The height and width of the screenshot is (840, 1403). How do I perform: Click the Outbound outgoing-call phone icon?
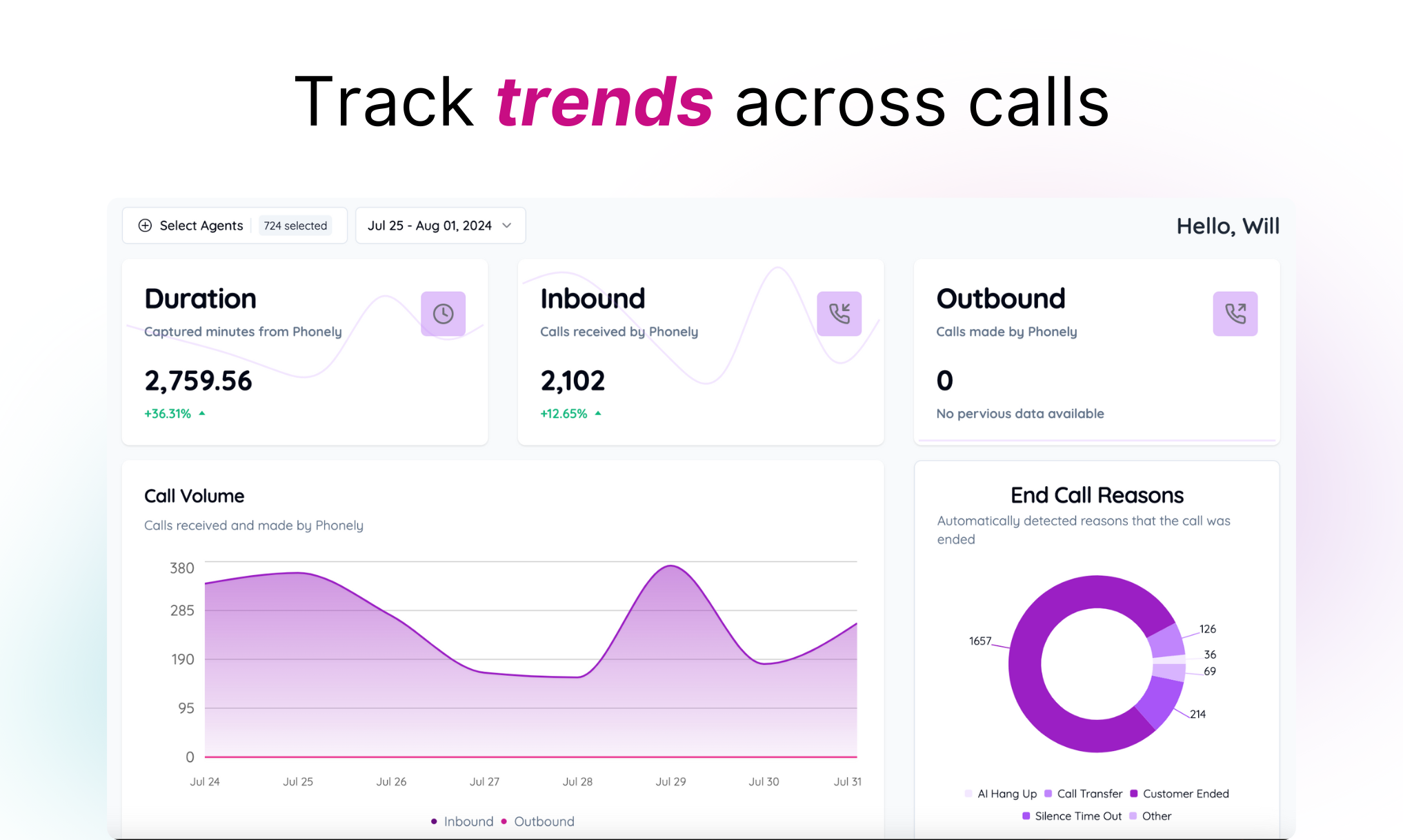pos(1235,314)
